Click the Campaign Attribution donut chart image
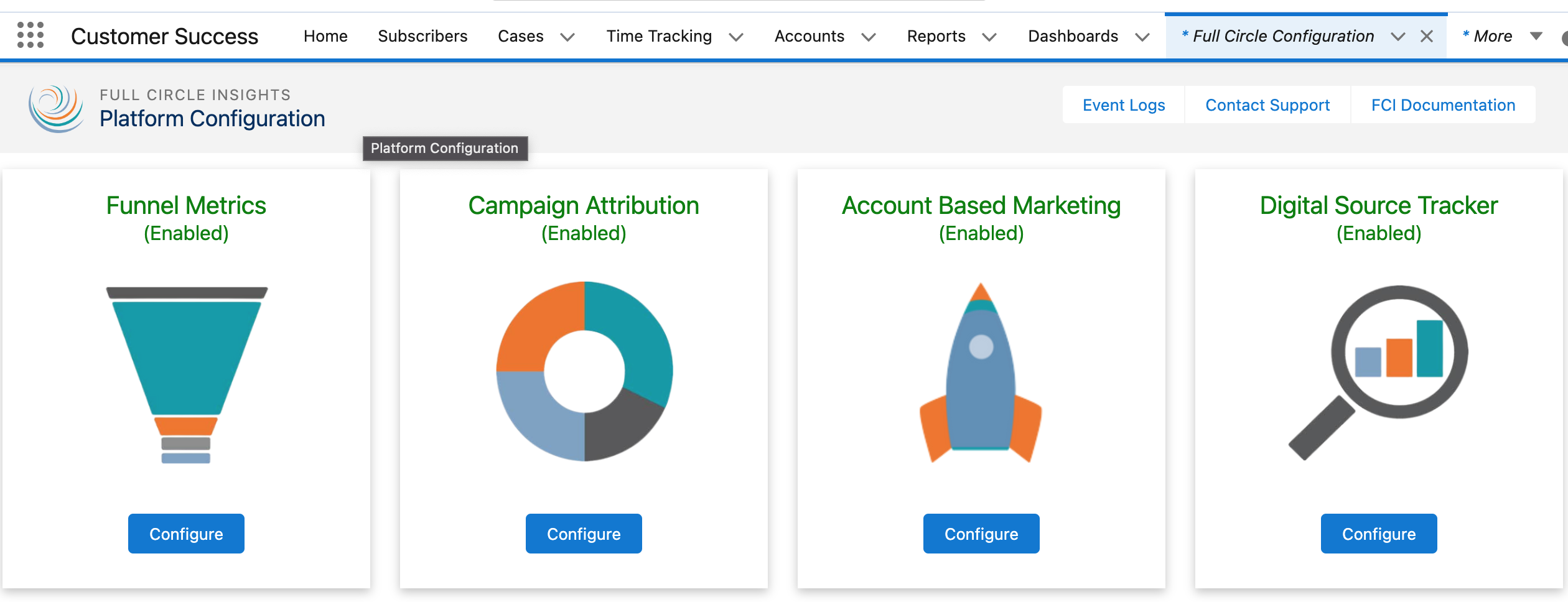 (x=584, y=371)
